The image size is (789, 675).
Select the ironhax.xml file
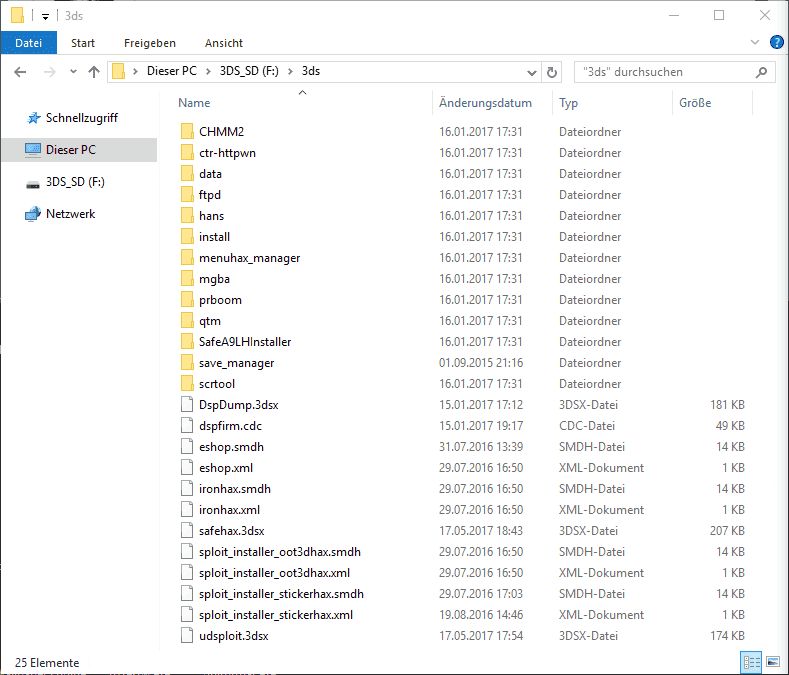[229, 510]
